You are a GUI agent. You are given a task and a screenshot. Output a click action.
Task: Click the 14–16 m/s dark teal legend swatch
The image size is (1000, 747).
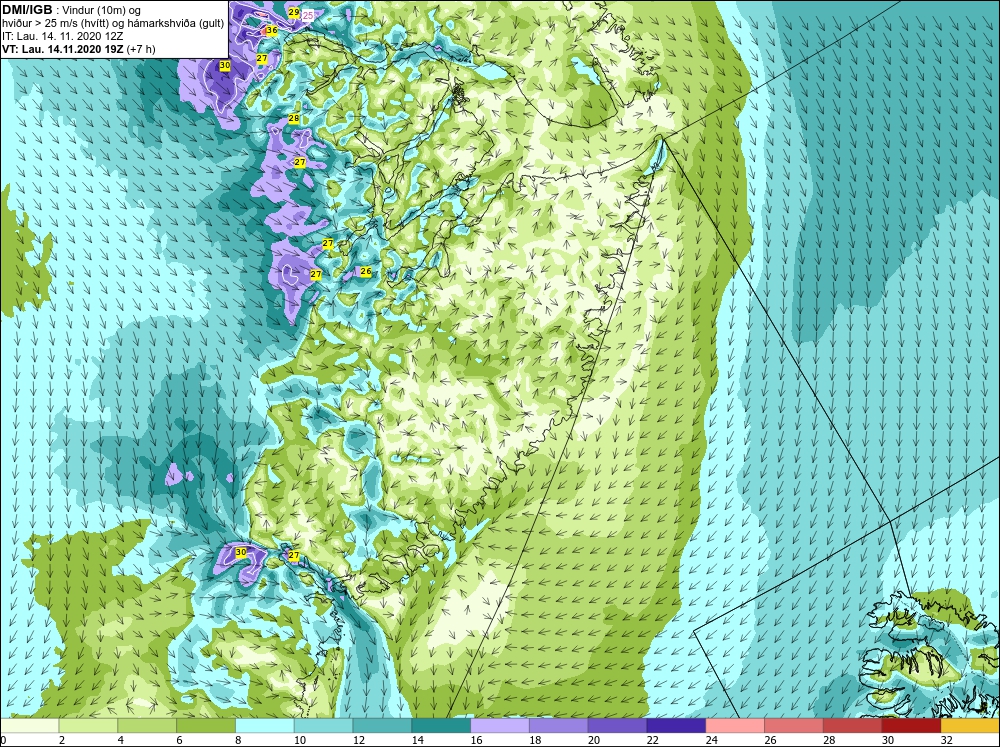tap(441, 726)
